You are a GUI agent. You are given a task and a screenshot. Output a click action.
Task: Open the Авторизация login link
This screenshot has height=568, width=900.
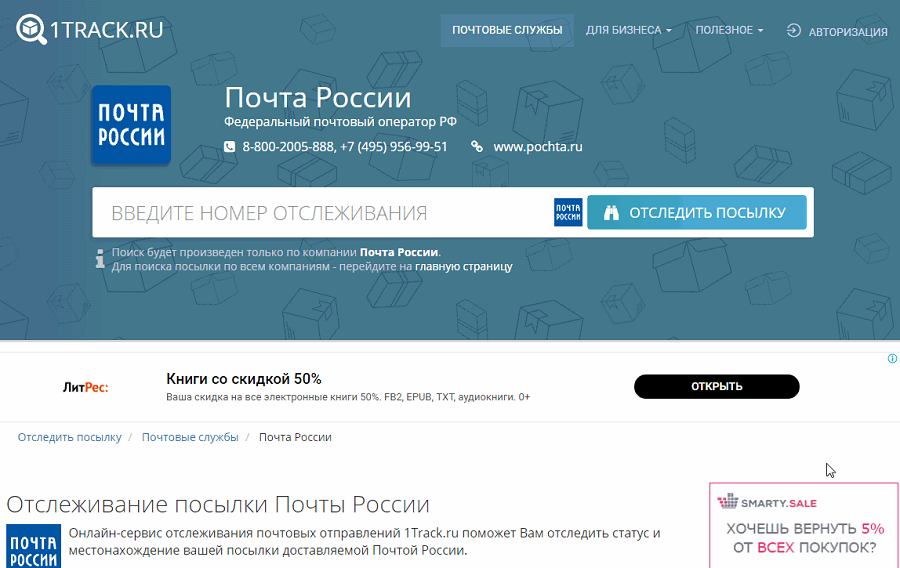pos(848,32)
